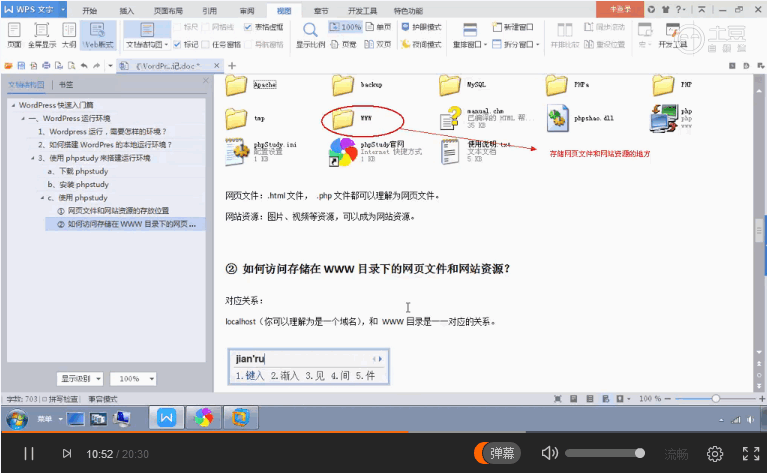Pause the video playback
Screen dimensions: 767x473
[29, 454]
